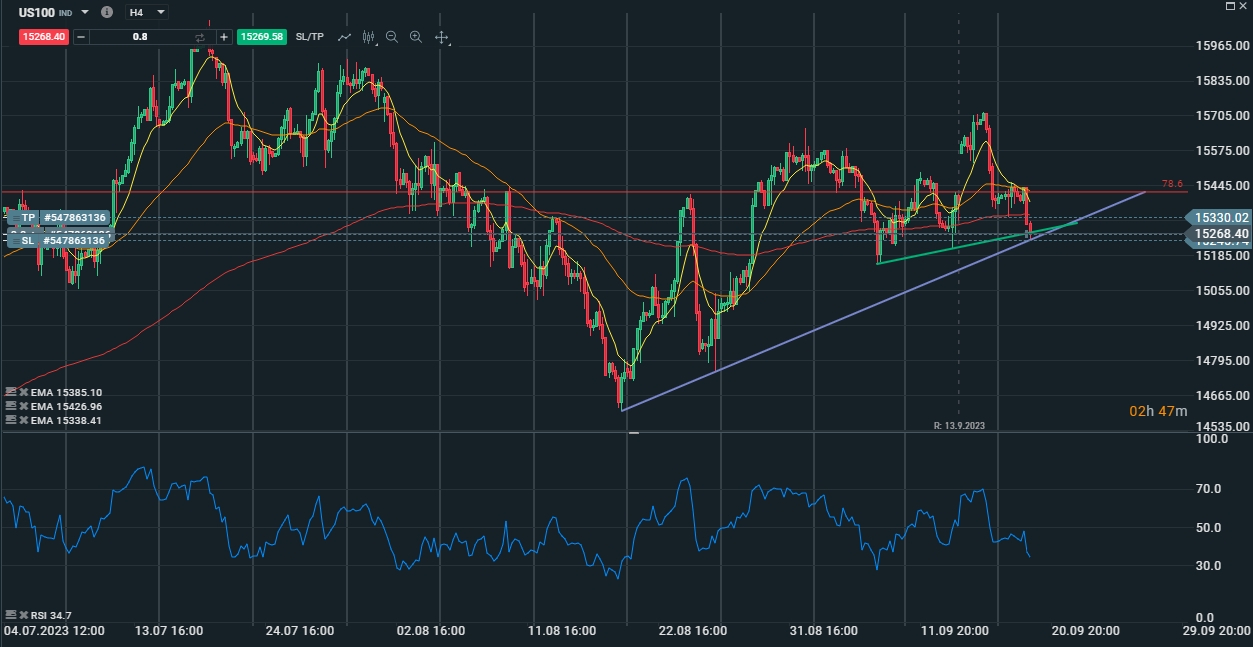The height and width of the screenshot is (647, 1253).
Task: Open settings for the EMA 15426.96 indicator
Action: (10, 407)
